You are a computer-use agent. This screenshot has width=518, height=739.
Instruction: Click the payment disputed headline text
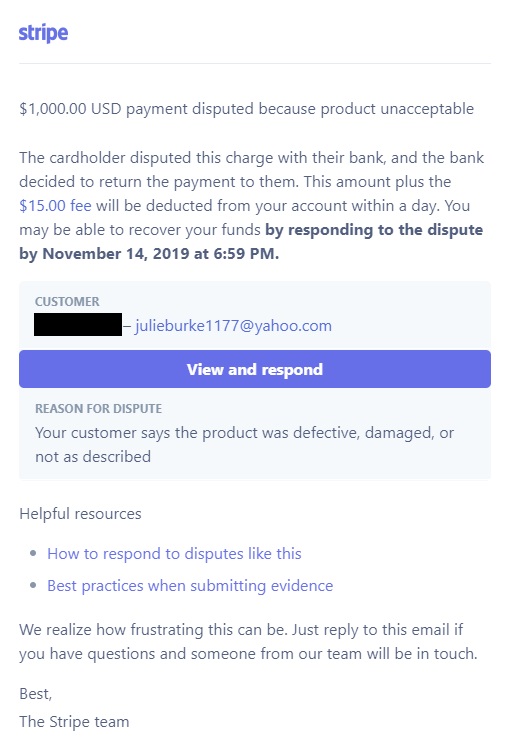point(247,109)
